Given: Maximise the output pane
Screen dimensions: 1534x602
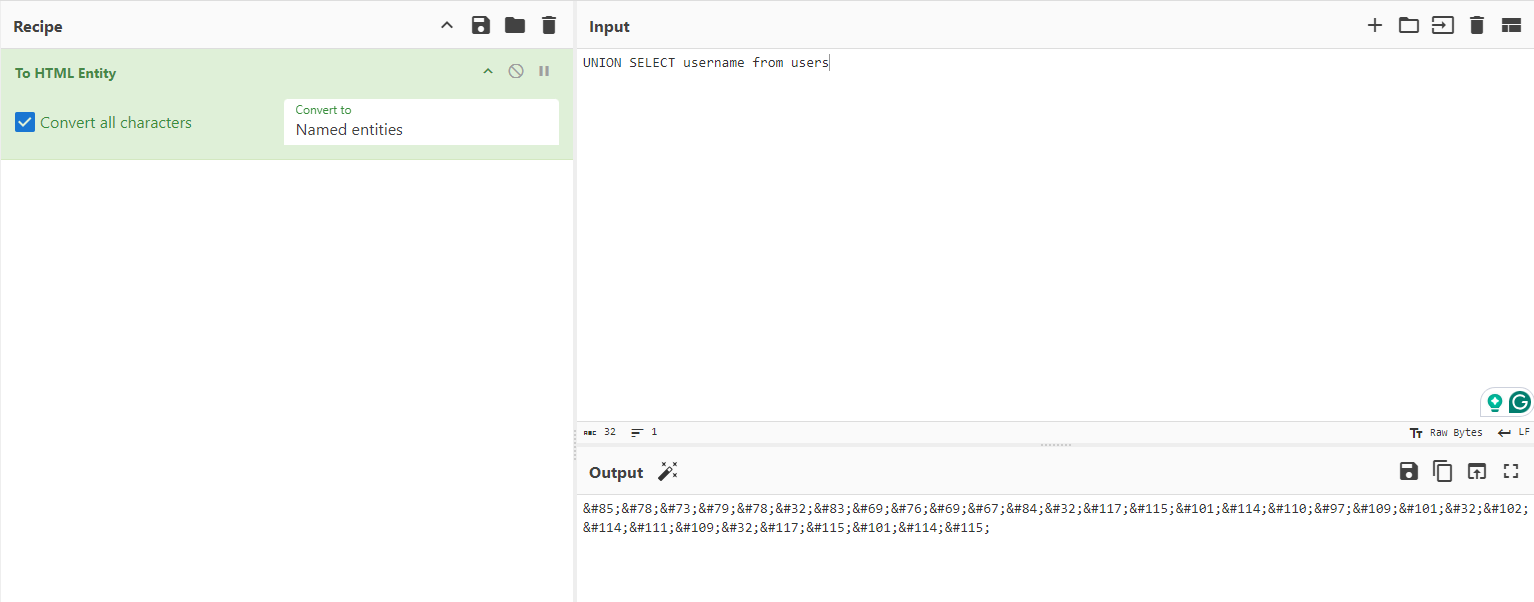Looking at the screenshot, I should click(1511, 472).
